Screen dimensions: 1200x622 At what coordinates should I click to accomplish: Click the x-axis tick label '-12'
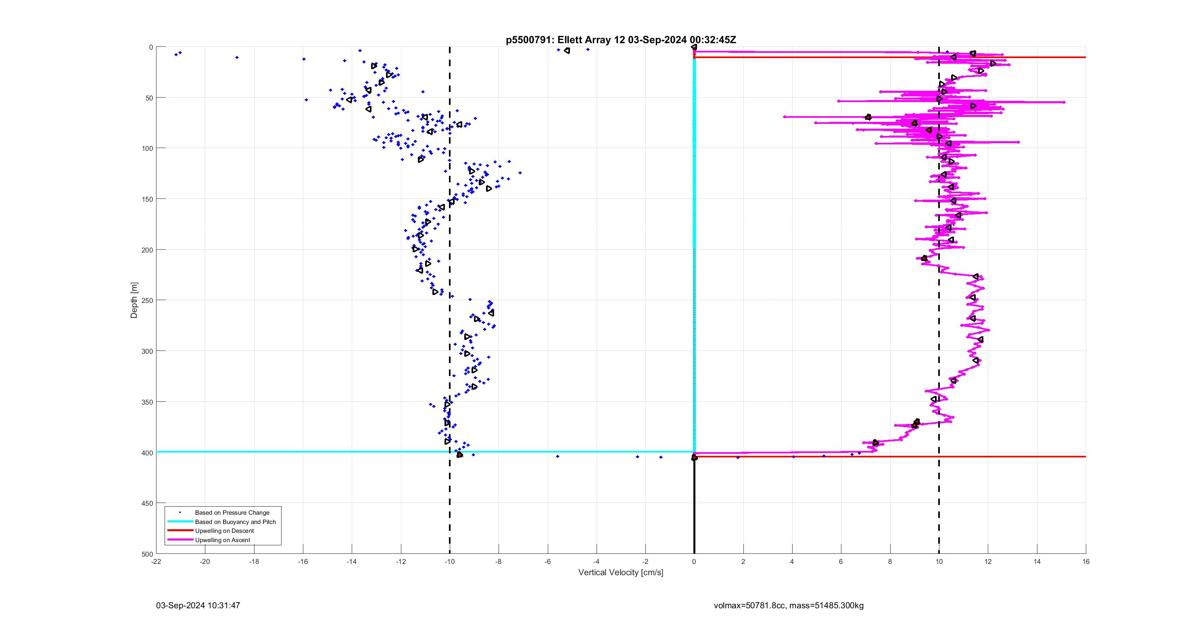401,562
